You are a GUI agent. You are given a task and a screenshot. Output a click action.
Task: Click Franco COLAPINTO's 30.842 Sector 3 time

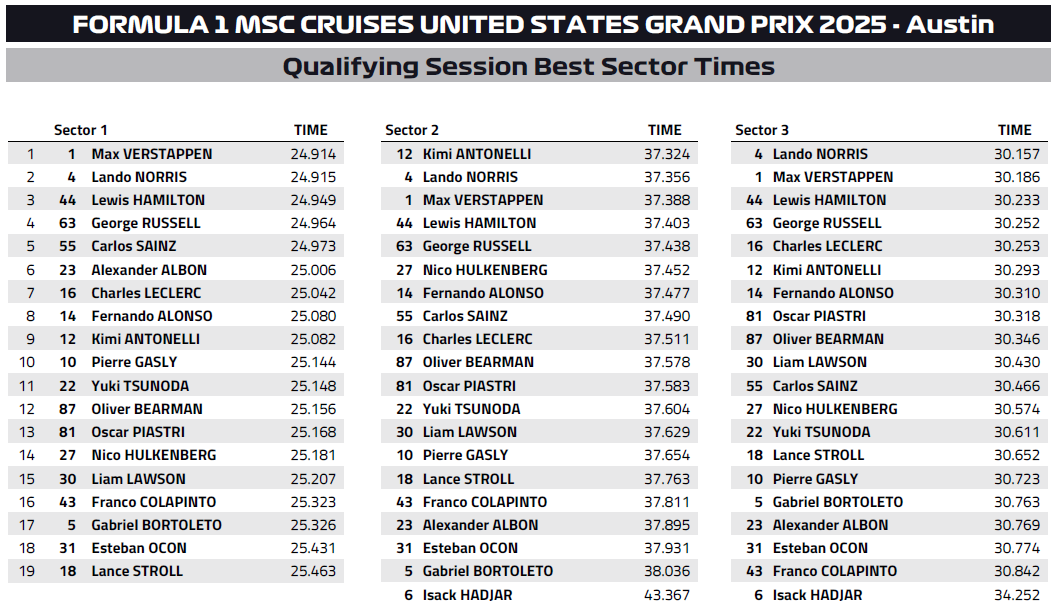click(1016, 571)
